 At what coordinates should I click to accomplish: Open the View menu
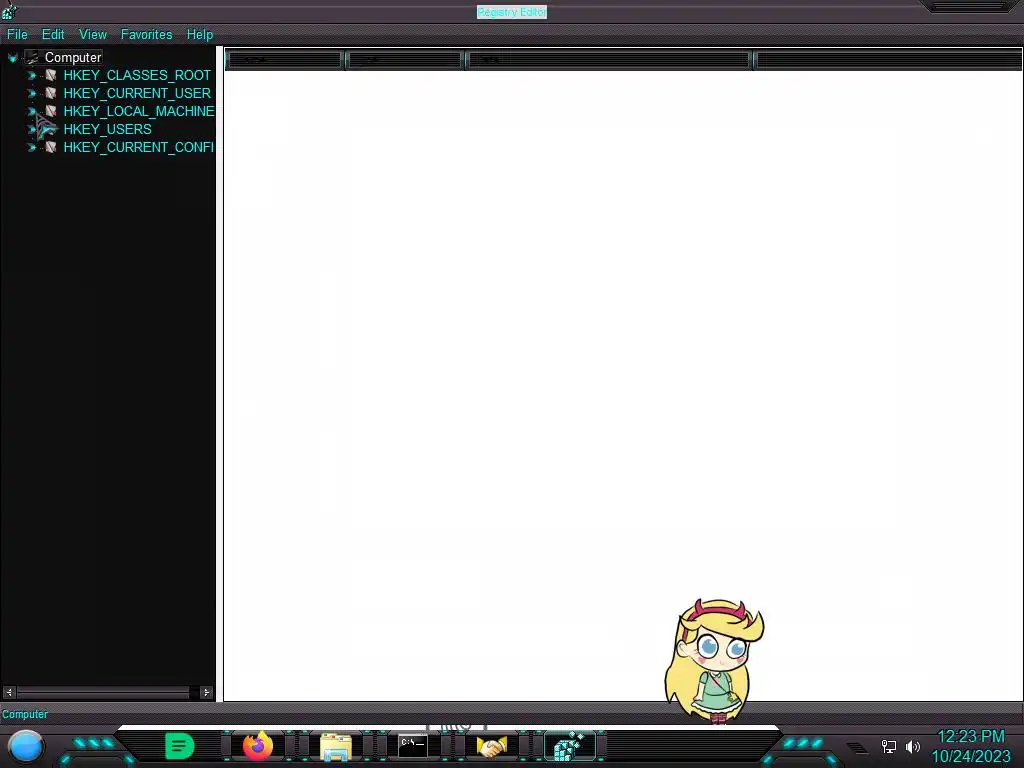[93, 35]
